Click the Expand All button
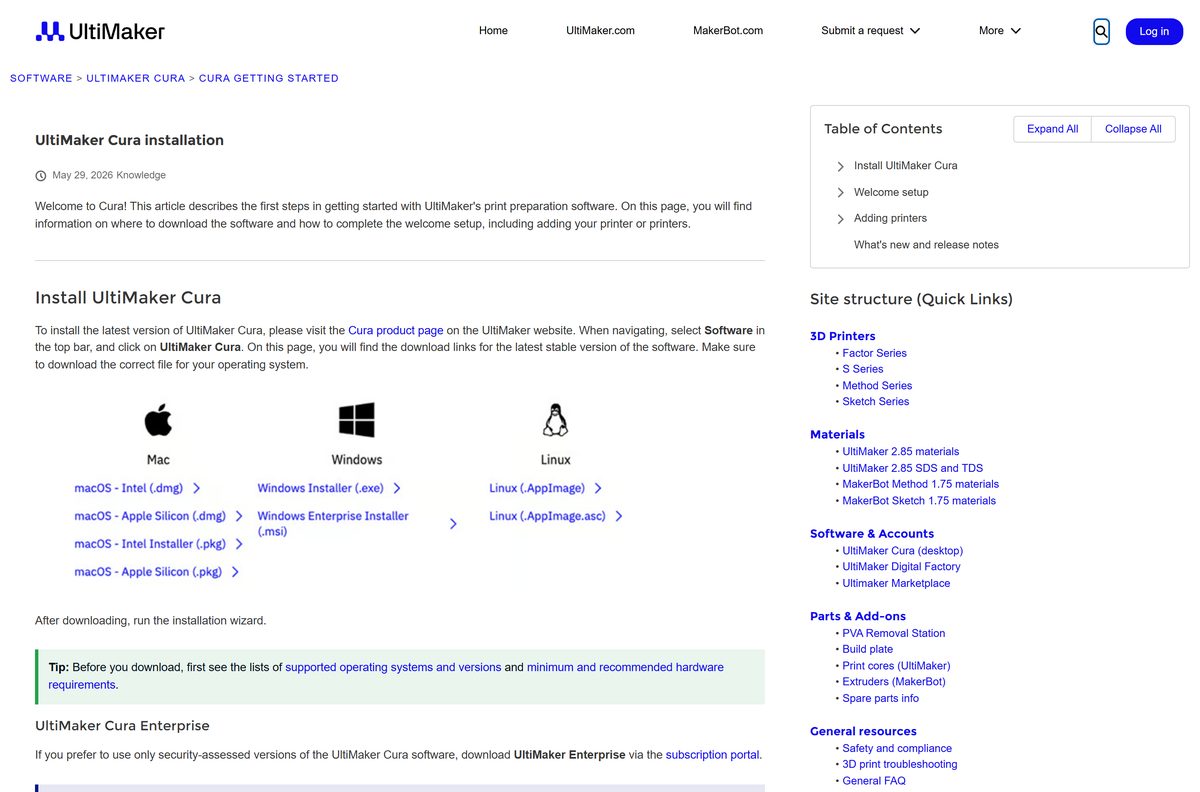 tap(1052, 129)
